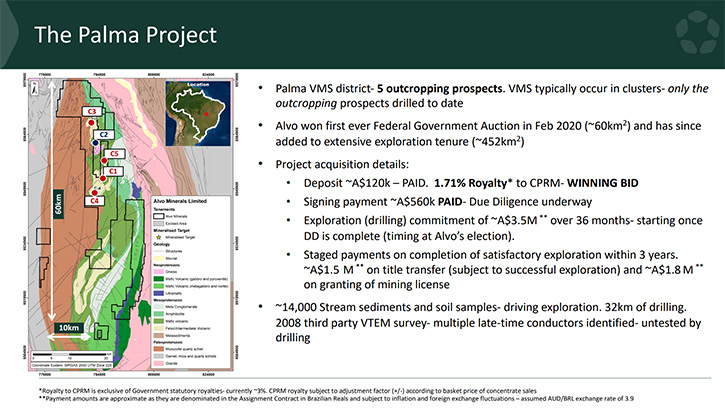Select the red marker below C3 label

coord(92,122)
